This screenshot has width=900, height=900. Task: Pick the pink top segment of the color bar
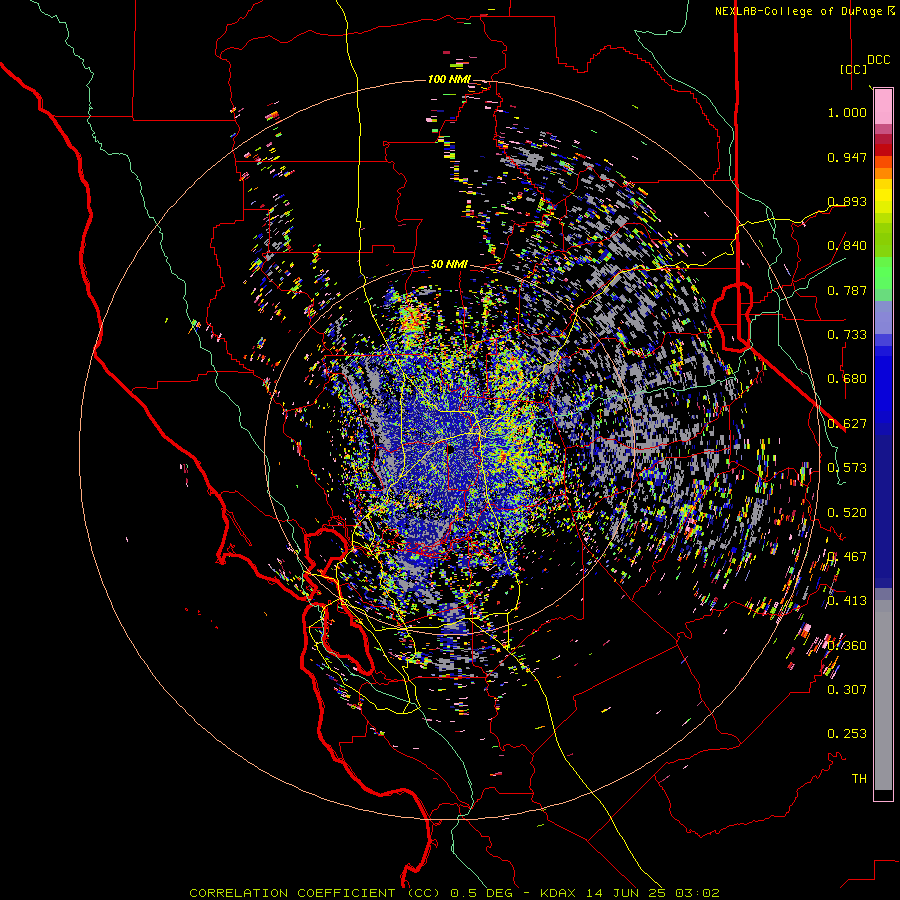(883, 107)
